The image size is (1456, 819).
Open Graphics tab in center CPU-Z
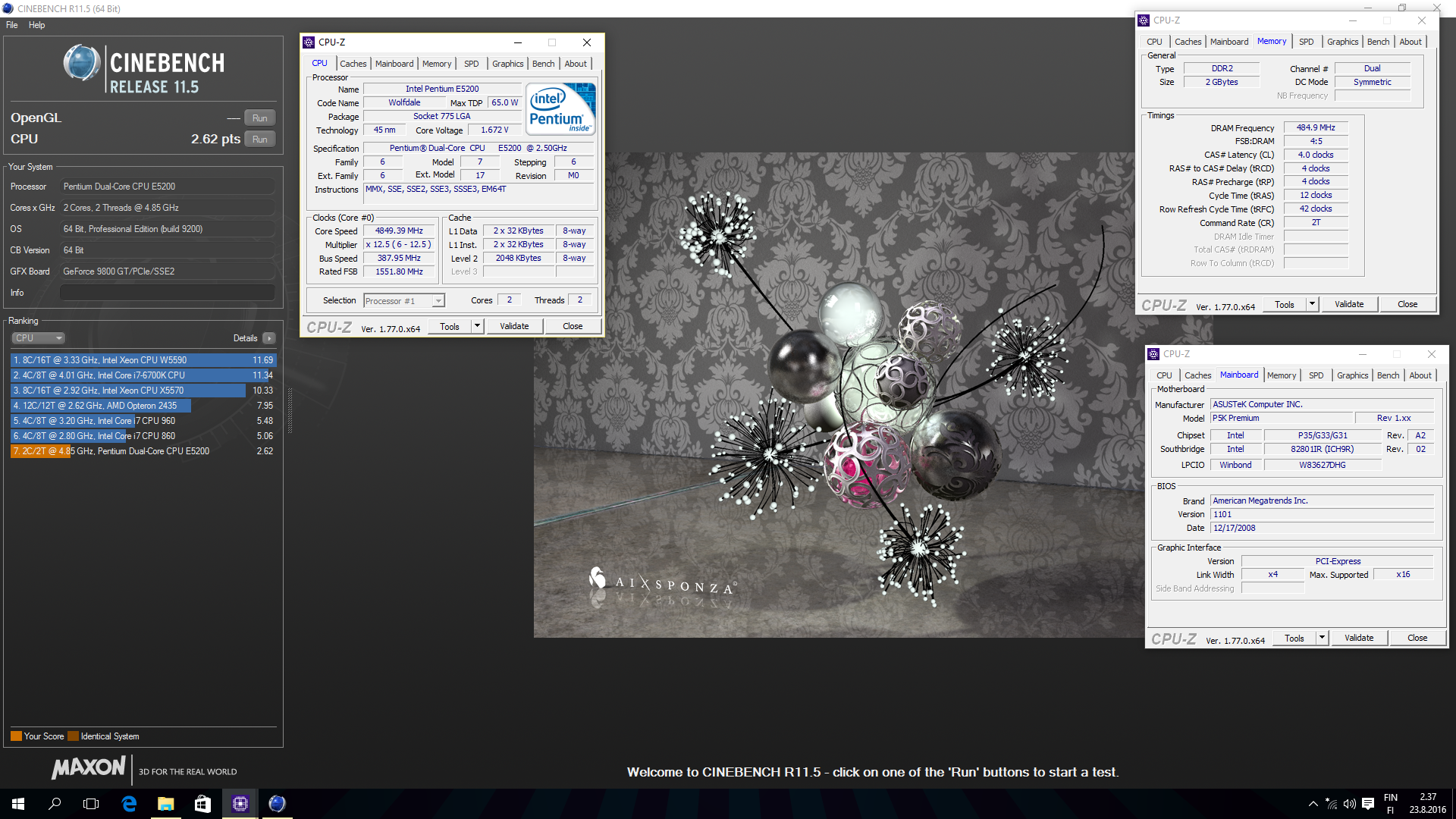point(507,64)
